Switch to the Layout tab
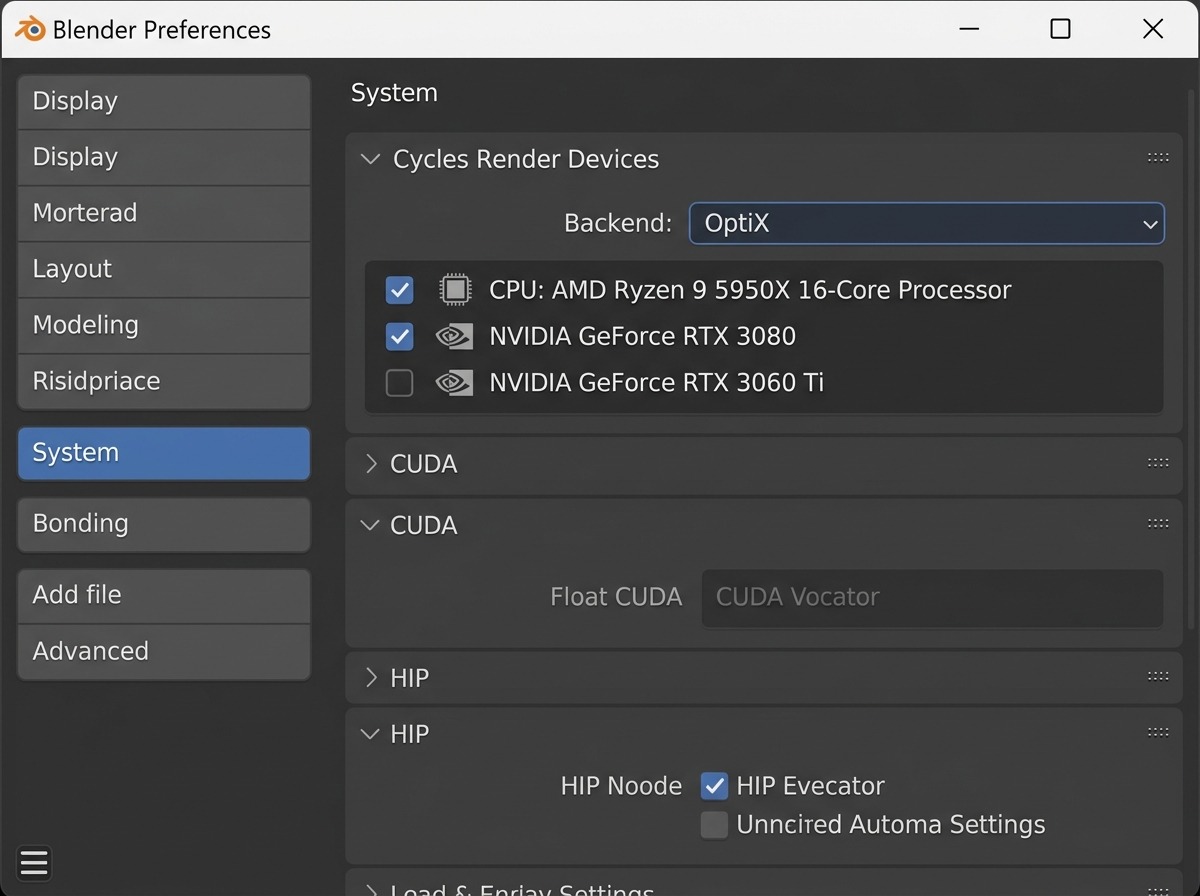This screenshot has height=896, width=1200. [164, 269]
